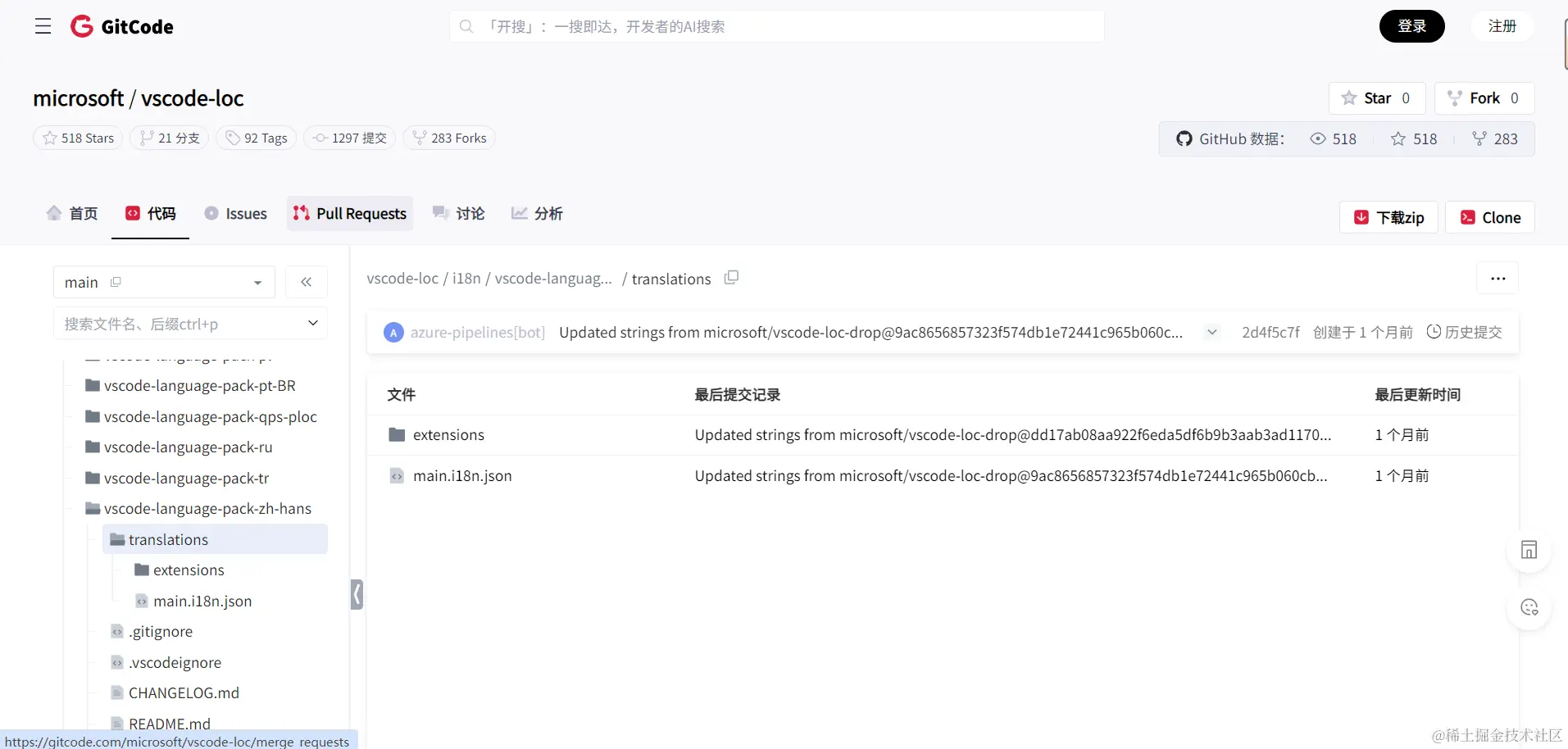Viewport: 1568px width, 749px height.
Task: Click the GitHub forks count 283
Action: point(1495,139)
